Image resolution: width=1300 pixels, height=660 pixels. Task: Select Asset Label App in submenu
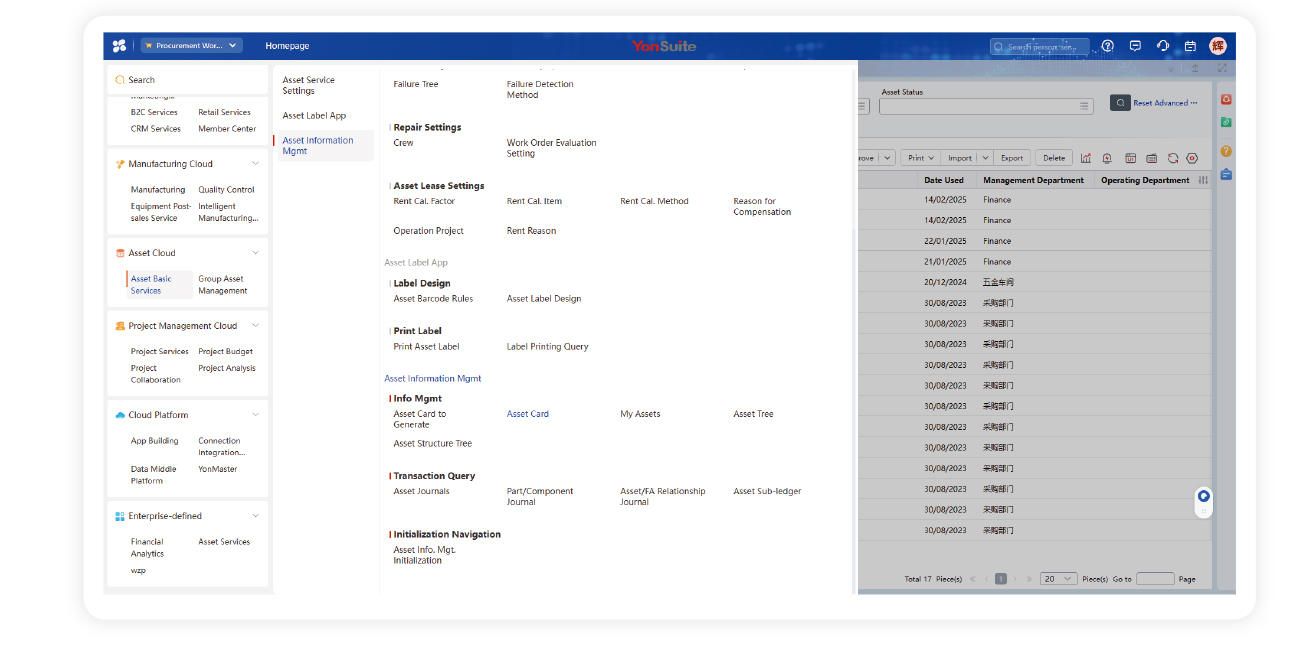pos(314,116)
